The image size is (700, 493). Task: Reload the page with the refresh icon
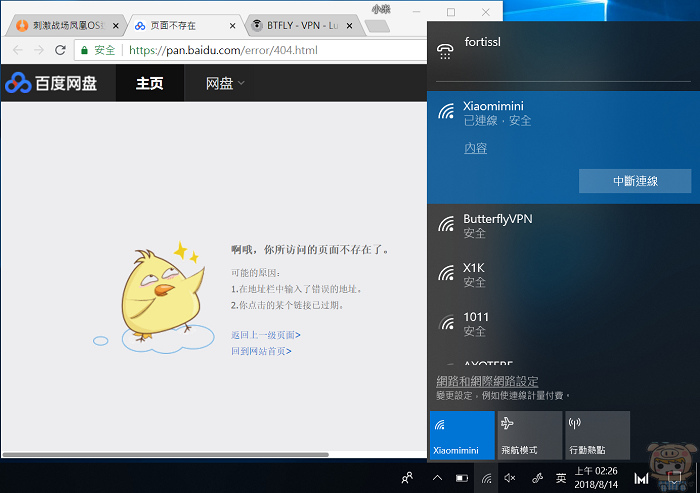(x=62, y=49)
